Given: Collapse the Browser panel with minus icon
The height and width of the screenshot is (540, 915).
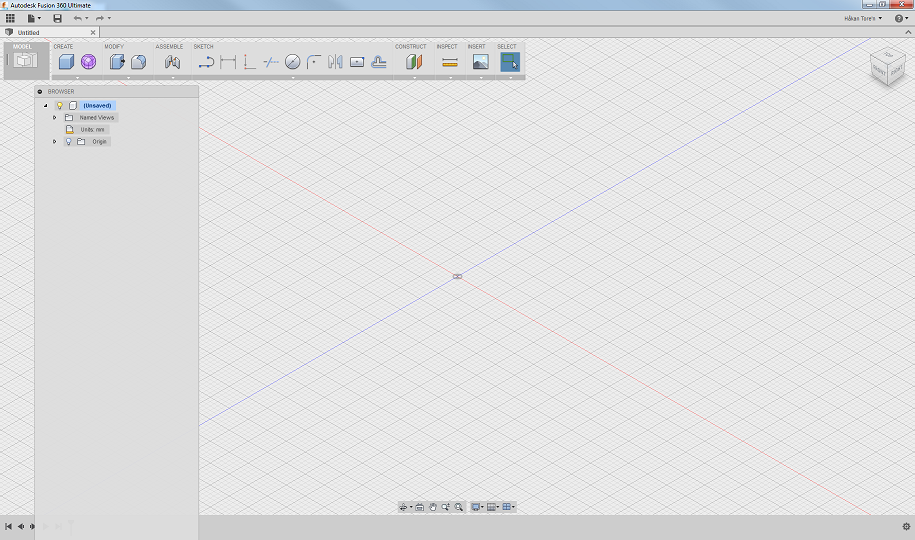Looking at the screenshot, I should [x=40, y=92].
